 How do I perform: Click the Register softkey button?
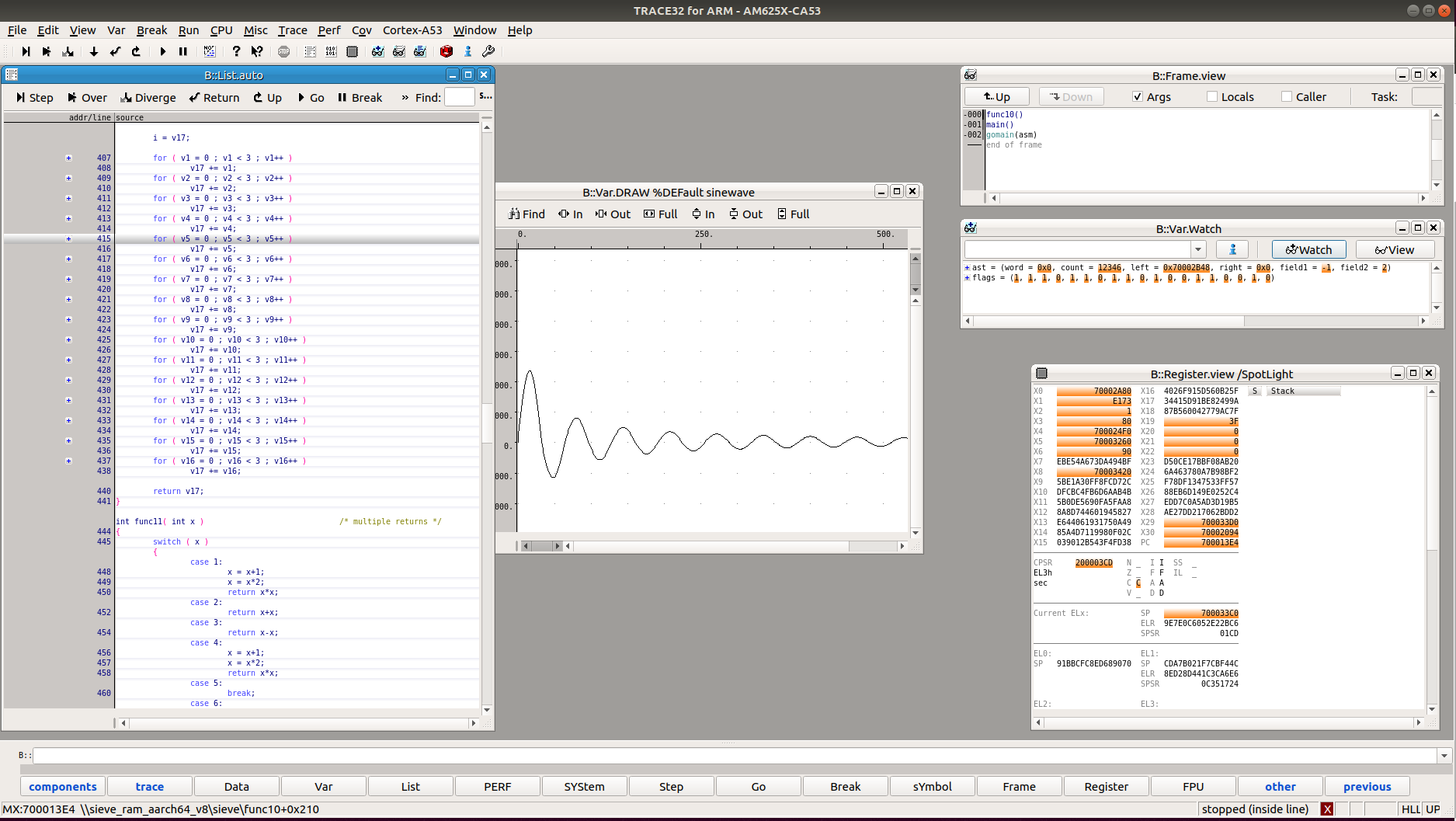pos(1106,786)
